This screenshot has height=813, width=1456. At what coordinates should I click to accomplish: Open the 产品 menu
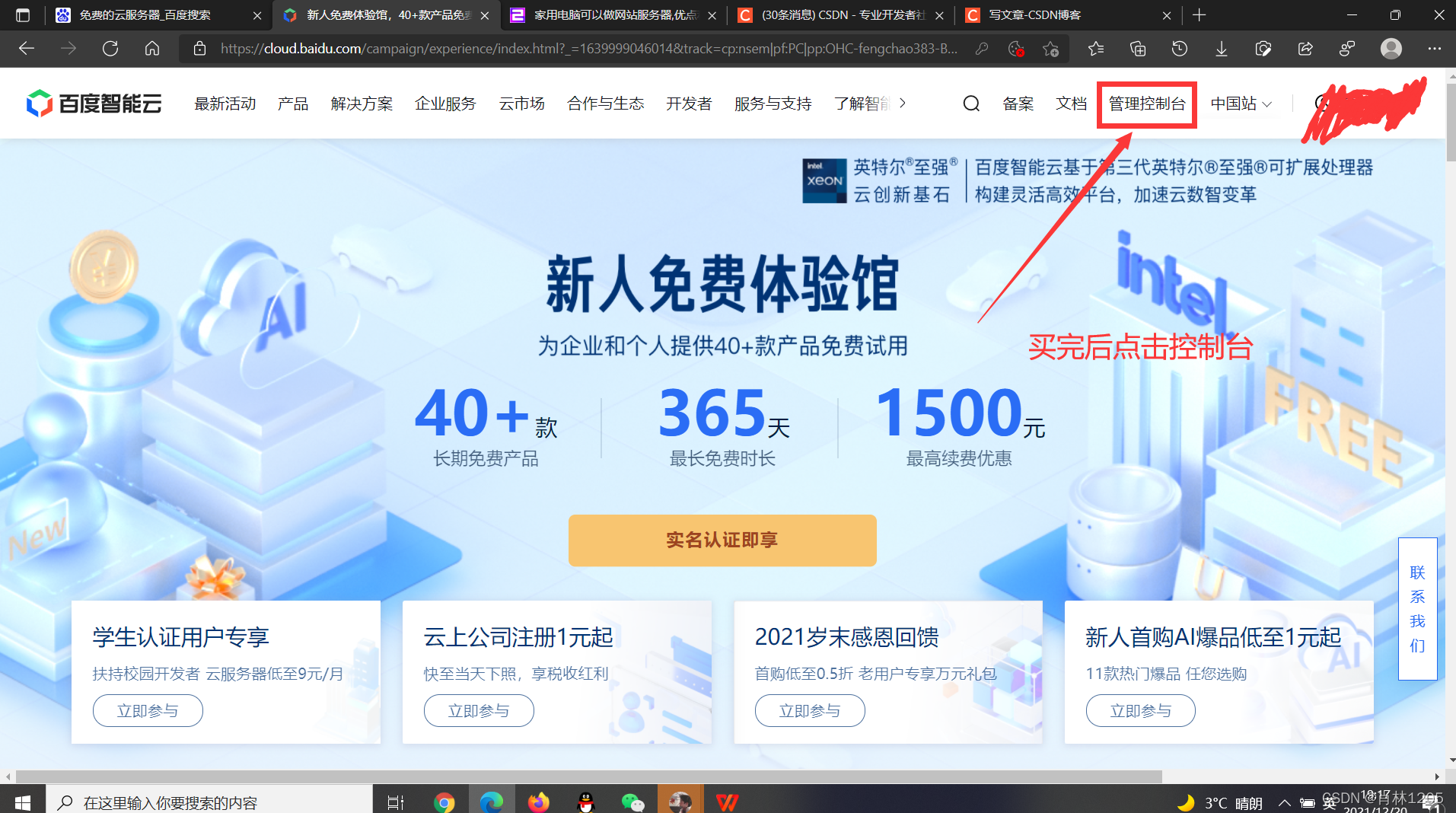293,104
